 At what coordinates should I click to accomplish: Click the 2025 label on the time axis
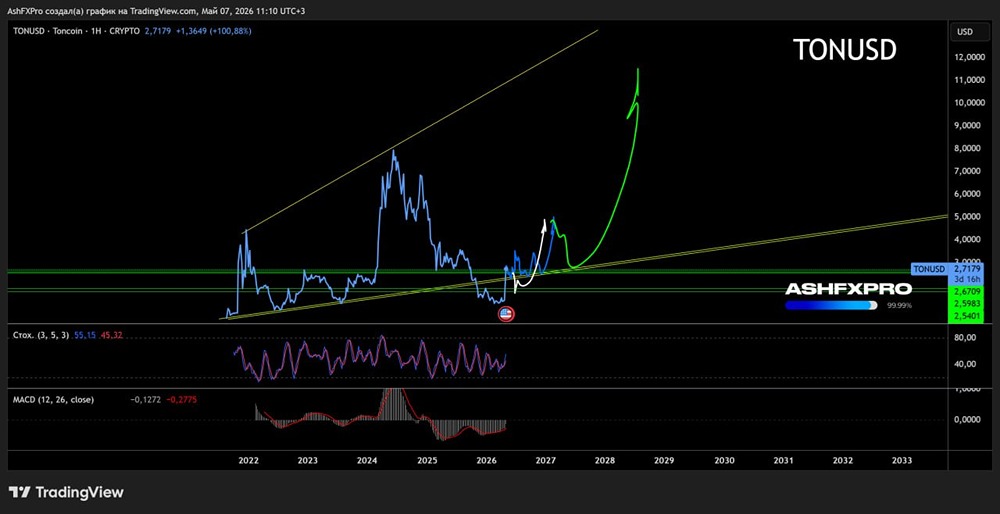[427, 460]
